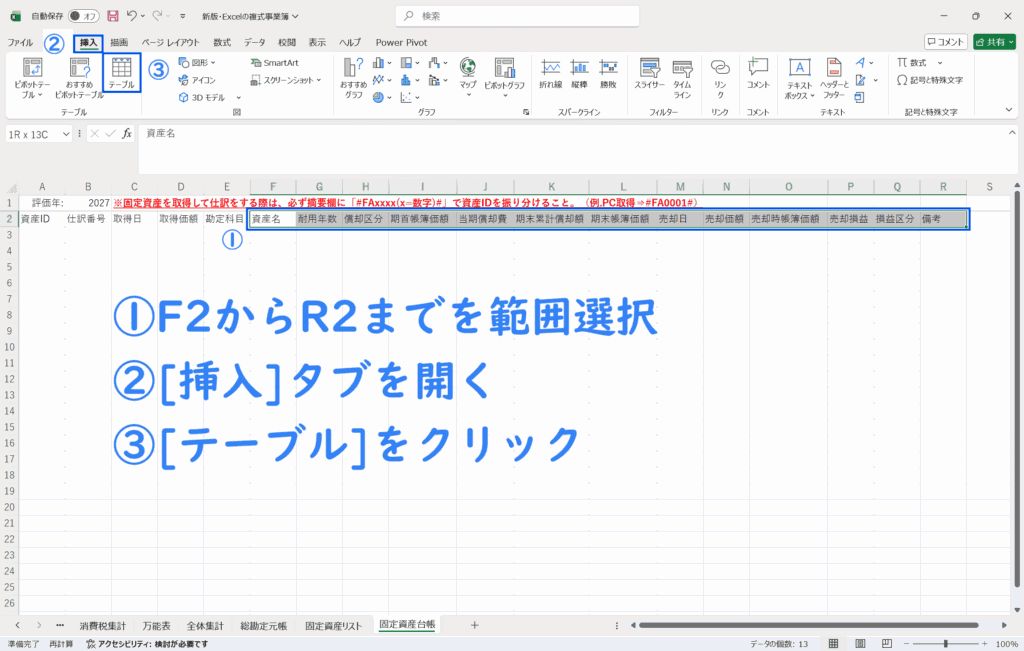1024x651 pixels.
Task: Click the コメント button at top right
Action: tap(945, 42)
